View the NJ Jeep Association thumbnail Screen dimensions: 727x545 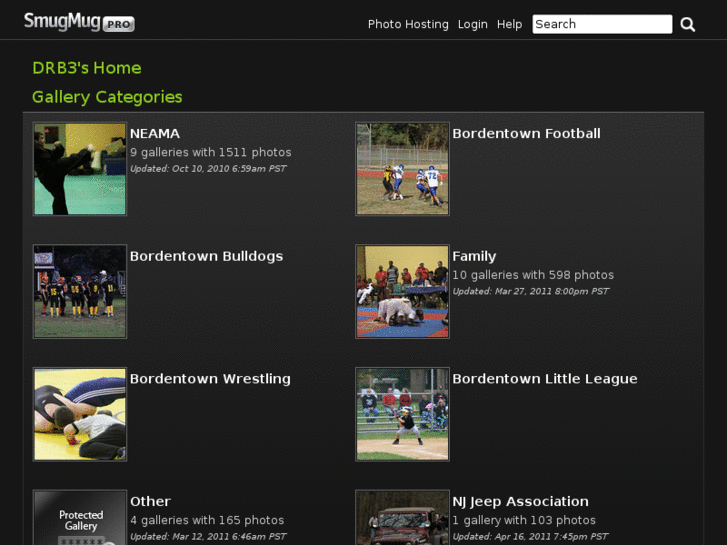point(402,518)
